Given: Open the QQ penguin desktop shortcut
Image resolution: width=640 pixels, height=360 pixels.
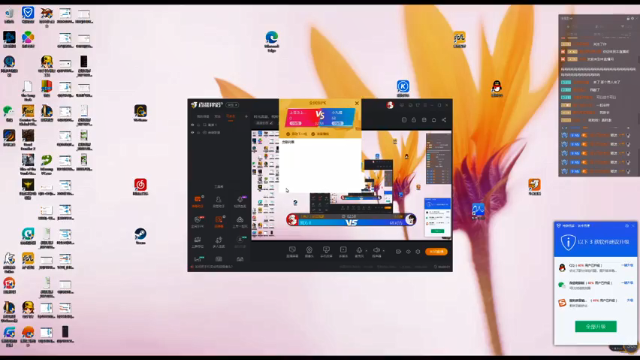Looking at the screenshot, I should pyautogui.click(x=496, y=88).
